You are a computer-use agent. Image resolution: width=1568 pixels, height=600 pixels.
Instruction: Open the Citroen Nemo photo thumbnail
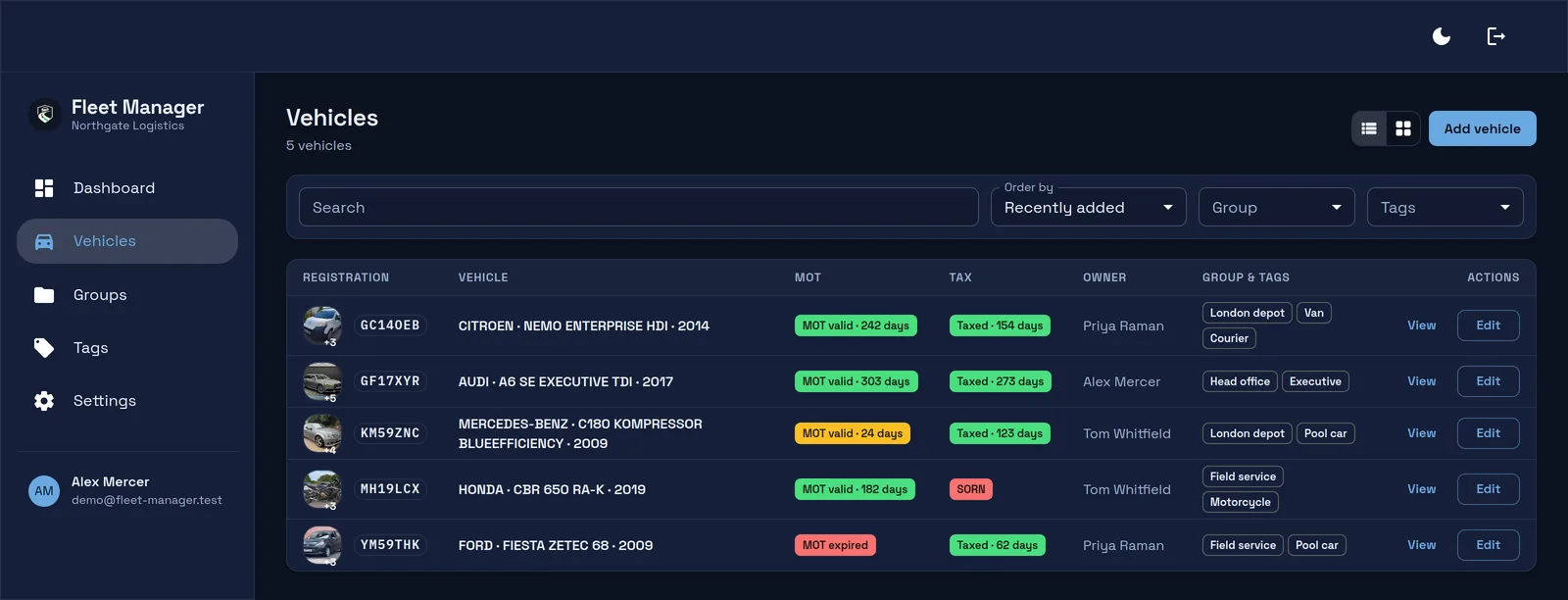tap(322, 325)
